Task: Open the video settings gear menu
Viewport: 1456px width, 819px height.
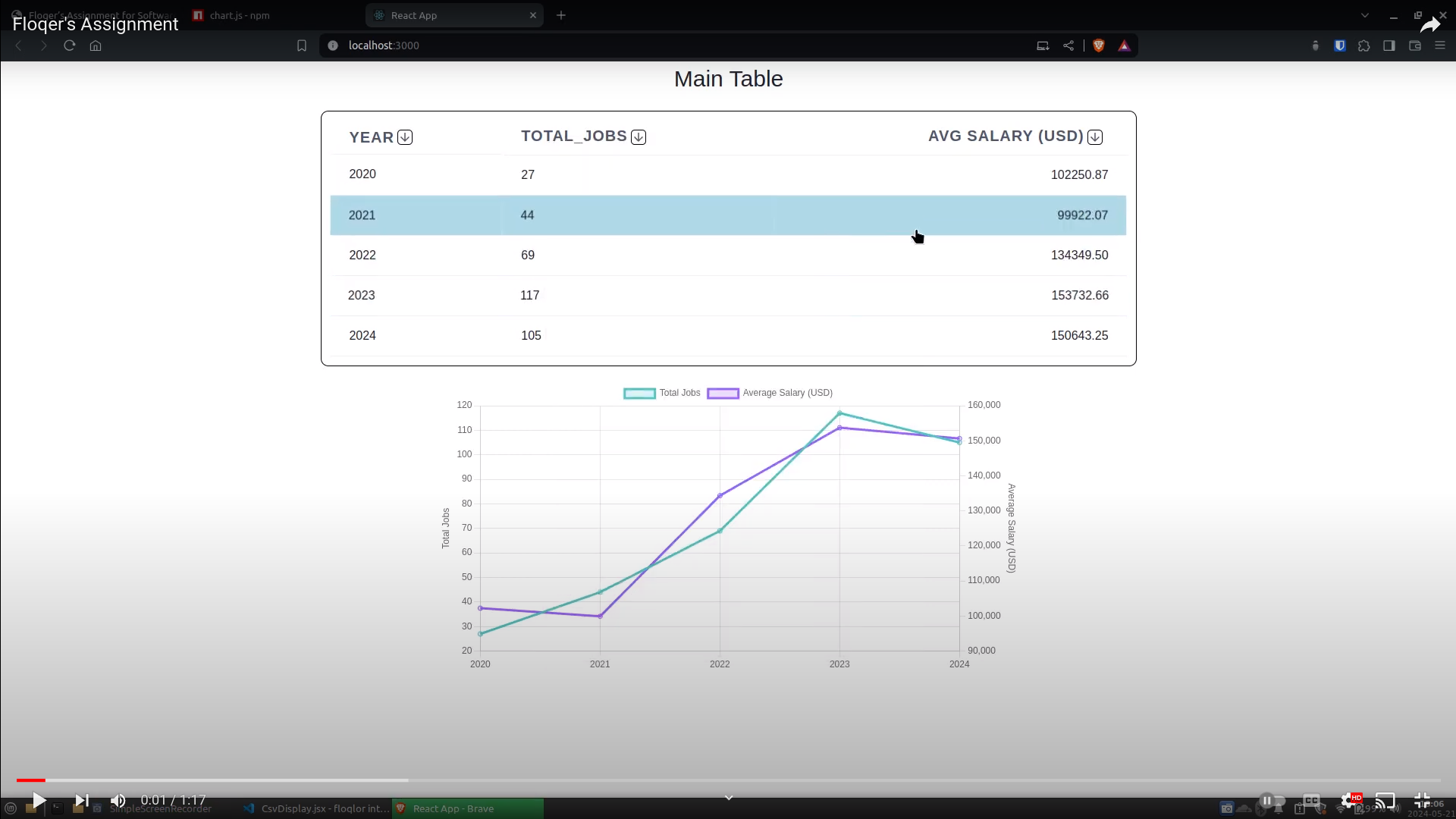Action: click(1348, 800)
